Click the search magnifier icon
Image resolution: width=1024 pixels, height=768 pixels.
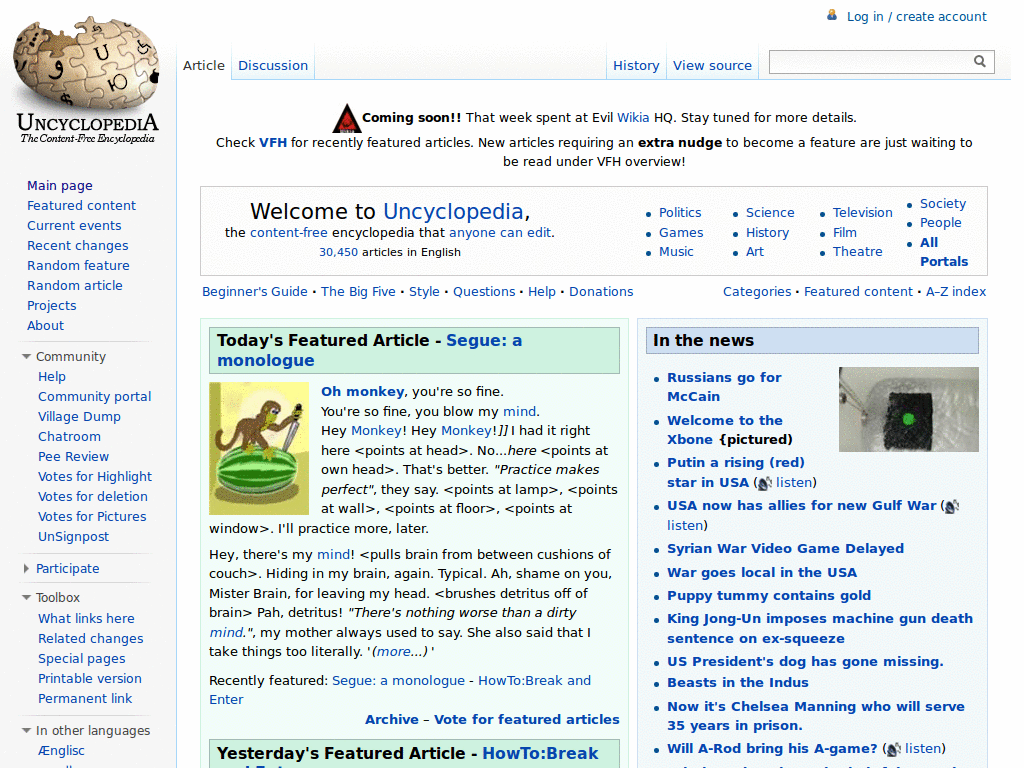980,61
